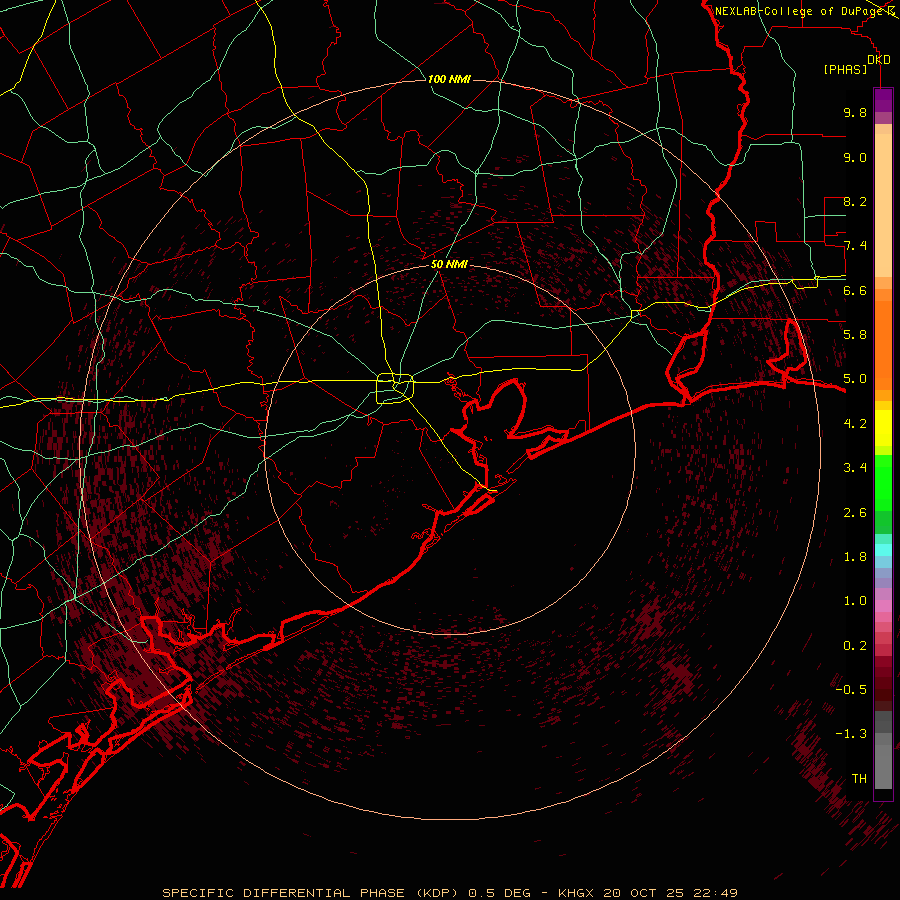The height and width of the screenshot is (900, 900).
Task: Click the peach segment of the color bar
Action: coord(883,205)
